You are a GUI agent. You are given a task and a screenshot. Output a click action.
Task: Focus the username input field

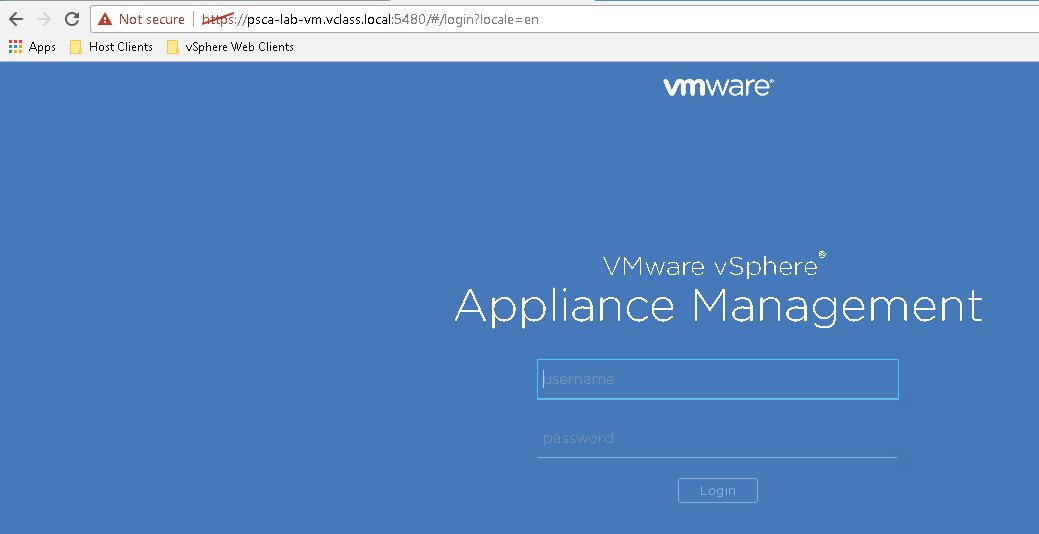(x=717, y=379)
